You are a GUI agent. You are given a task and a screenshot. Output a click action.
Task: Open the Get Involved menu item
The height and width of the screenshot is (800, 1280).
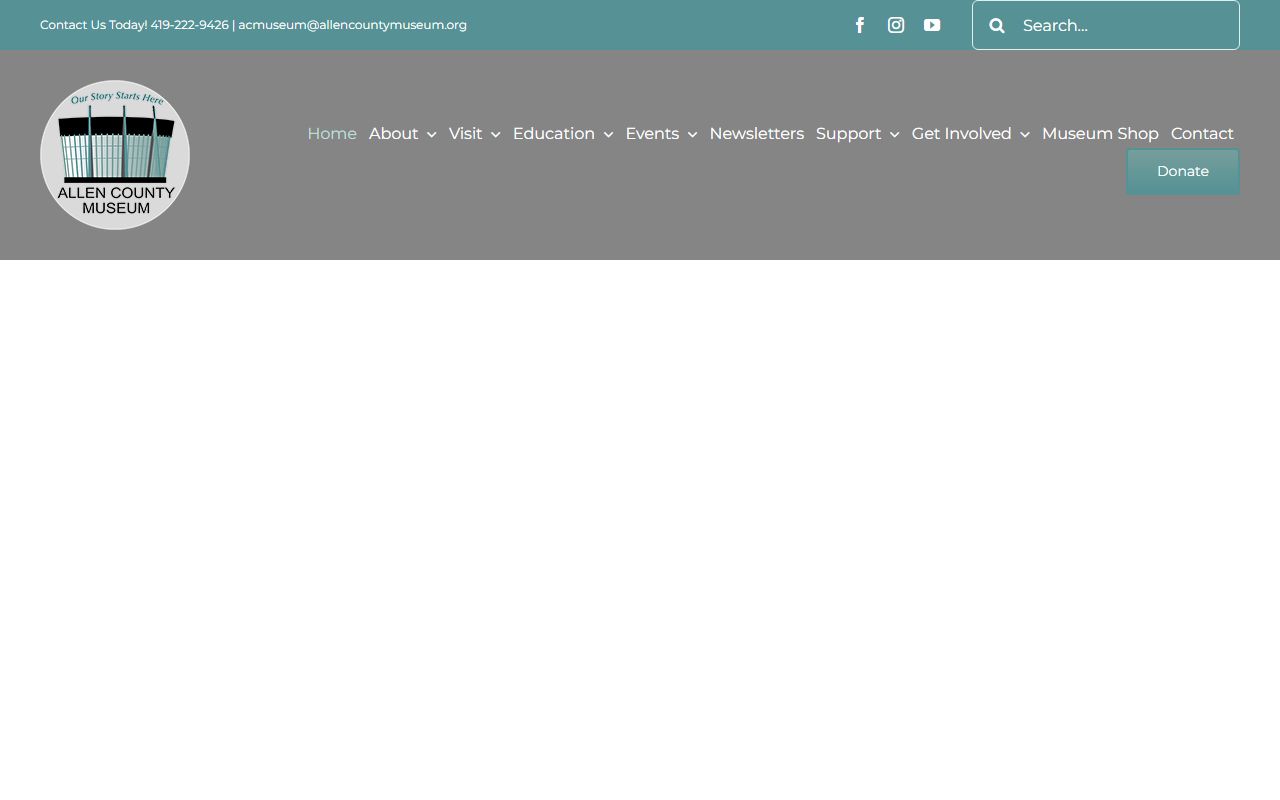point(961,134)
